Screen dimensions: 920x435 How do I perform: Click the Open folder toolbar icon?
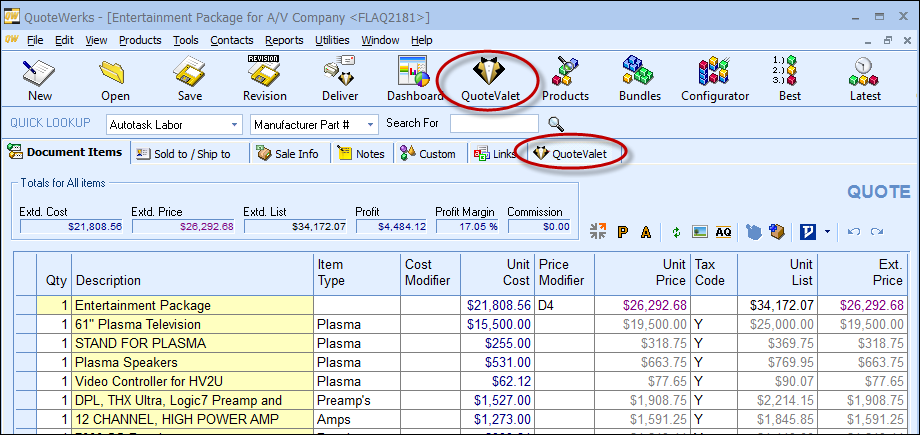(115, 72)
